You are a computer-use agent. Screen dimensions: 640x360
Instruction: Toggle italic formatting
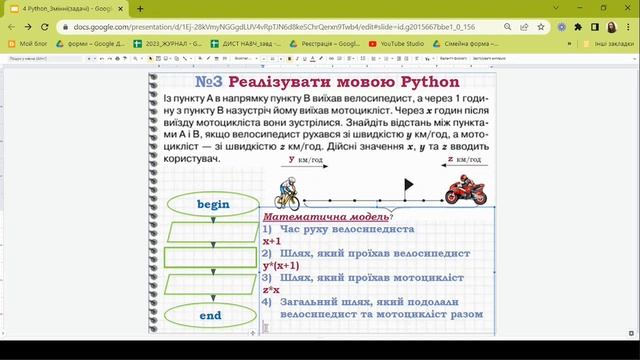coord(297,59)
